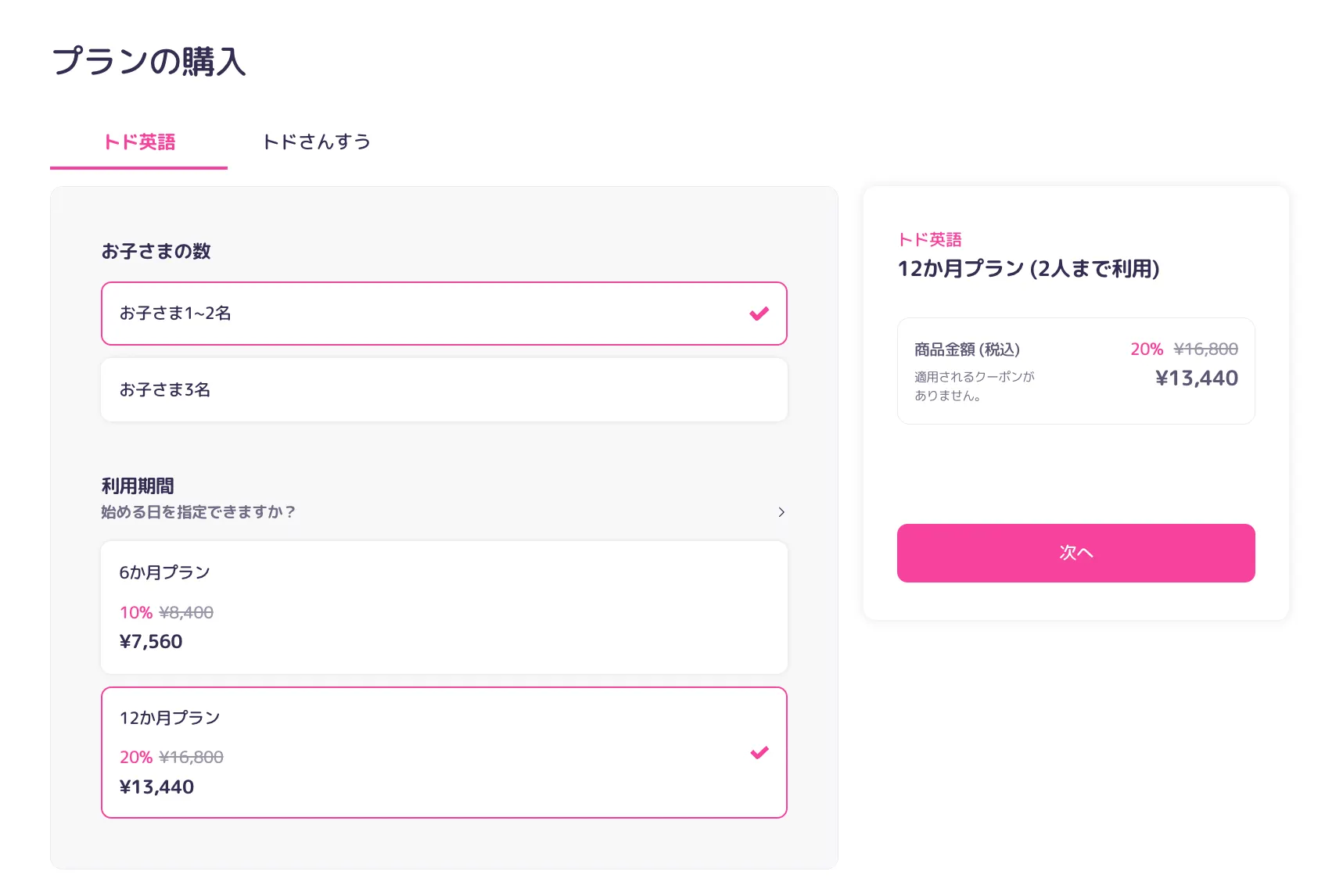Viewport: 1325px width, 896px height.
Task: Click the pink checkmark in お子さま1~2名 row
Action: (x=759, y=314)
